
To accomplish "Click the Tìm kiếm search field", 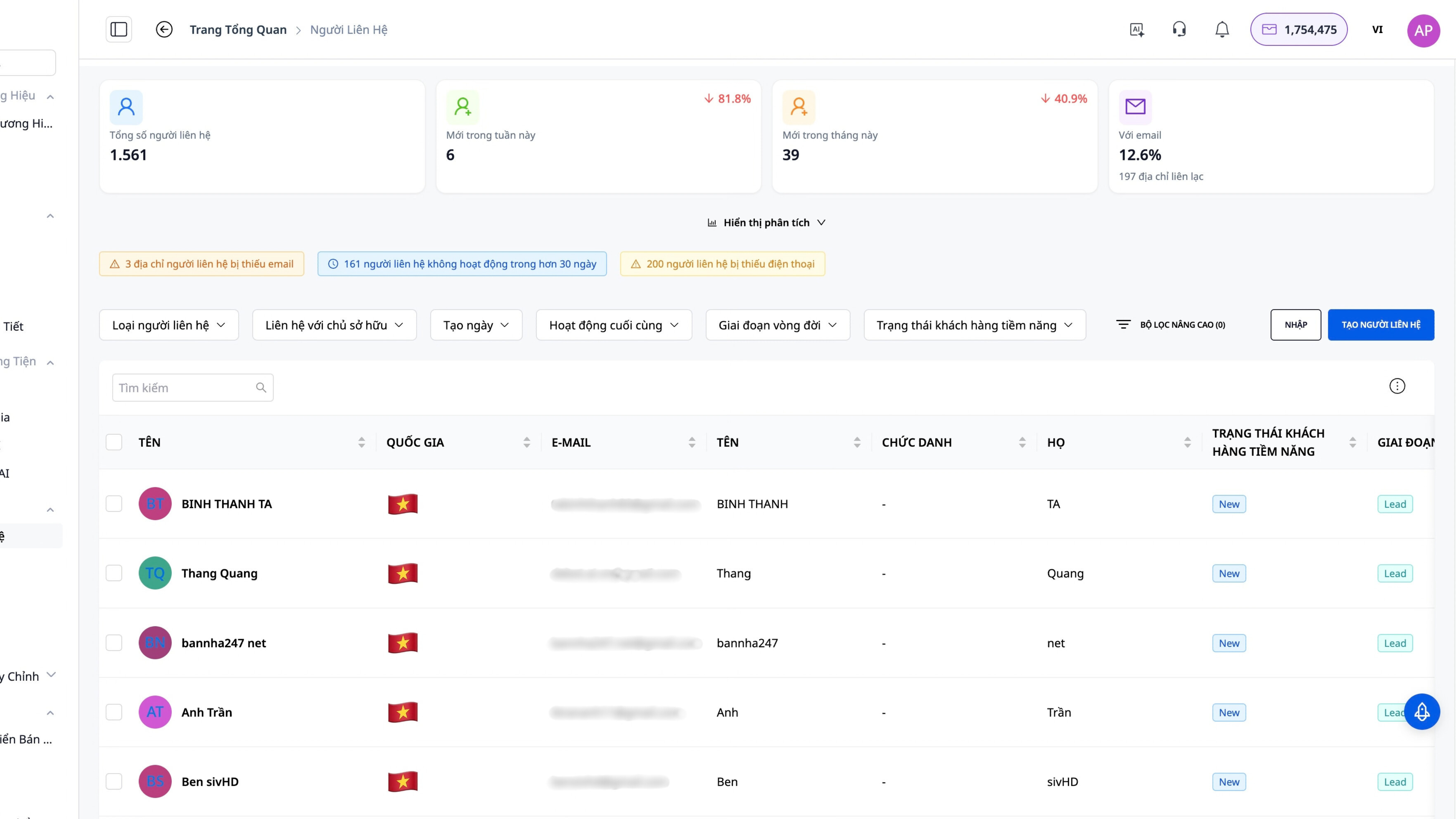I will 184,388.
